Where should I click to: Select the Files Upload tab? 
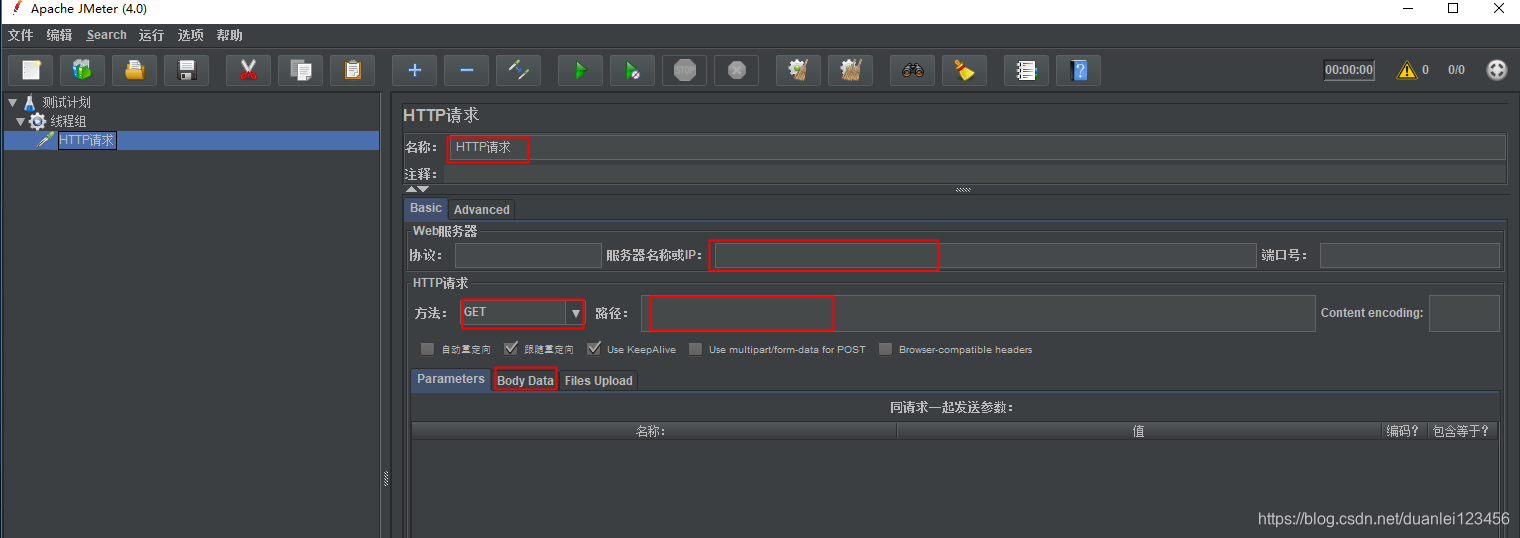(x=598, y=380)
